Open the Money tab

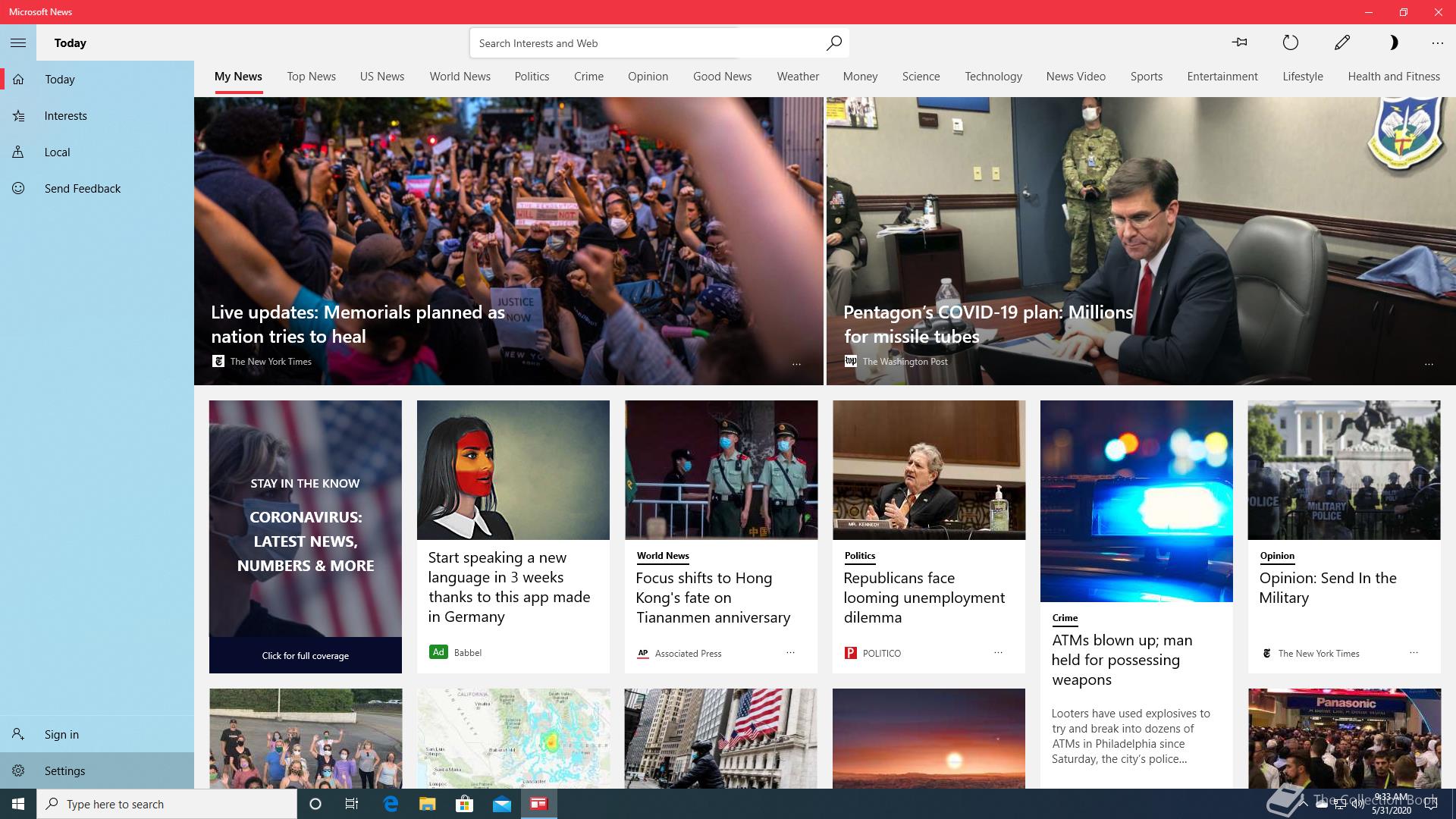click(x=860, y=77)
